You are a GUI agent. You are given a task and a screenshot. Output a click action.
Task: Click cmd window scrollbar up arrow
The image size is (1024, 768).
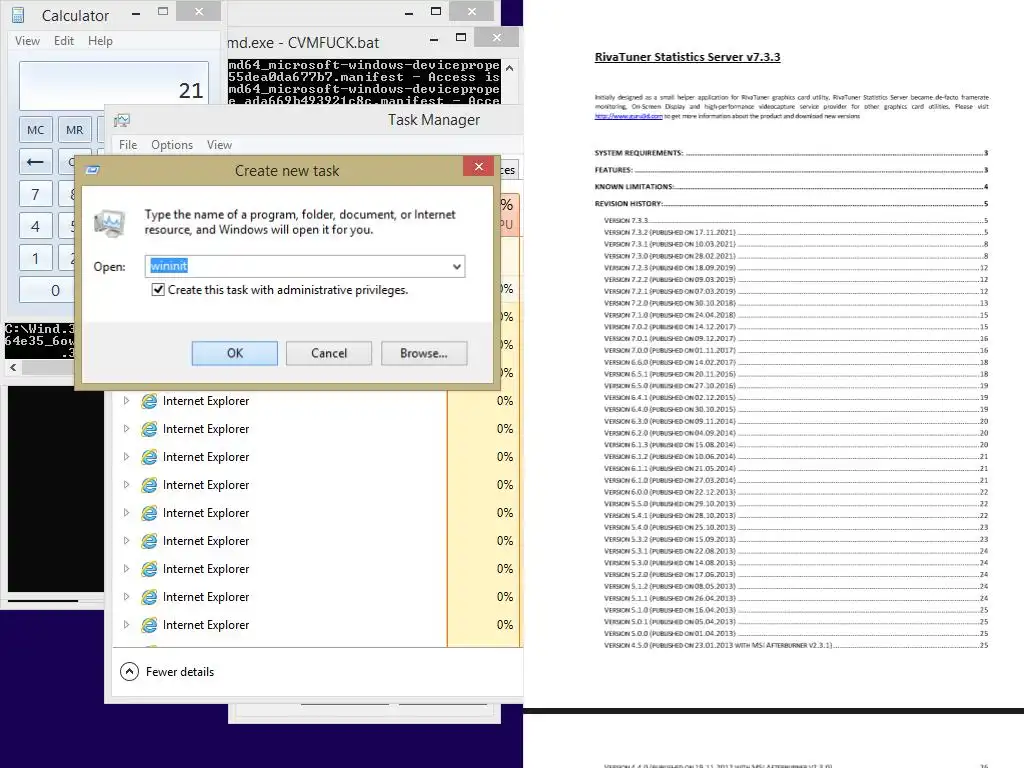coord(509,68)
